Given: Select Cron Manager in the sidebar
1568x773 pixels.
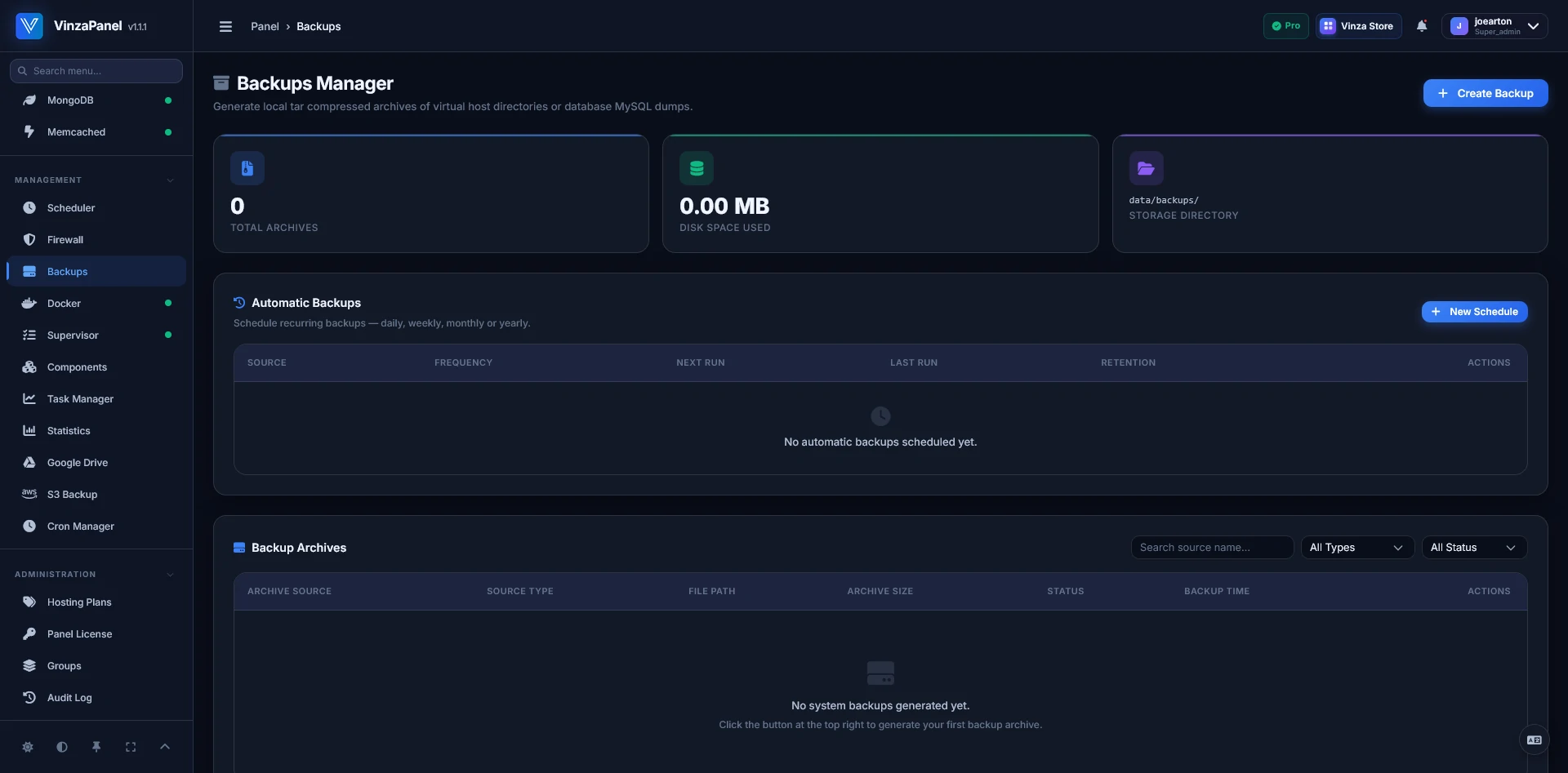Looking at the screenshot, I should (x=96, y=526).
